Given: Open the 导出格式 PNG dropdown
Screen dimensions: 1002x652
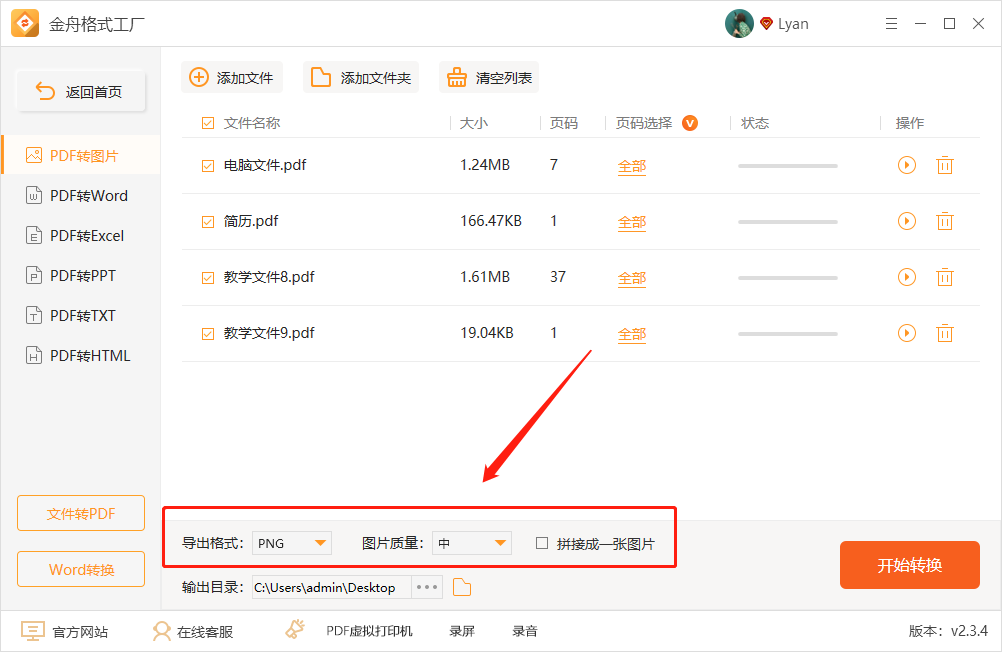Looking at the screenshot, I should tap(292, 543).
